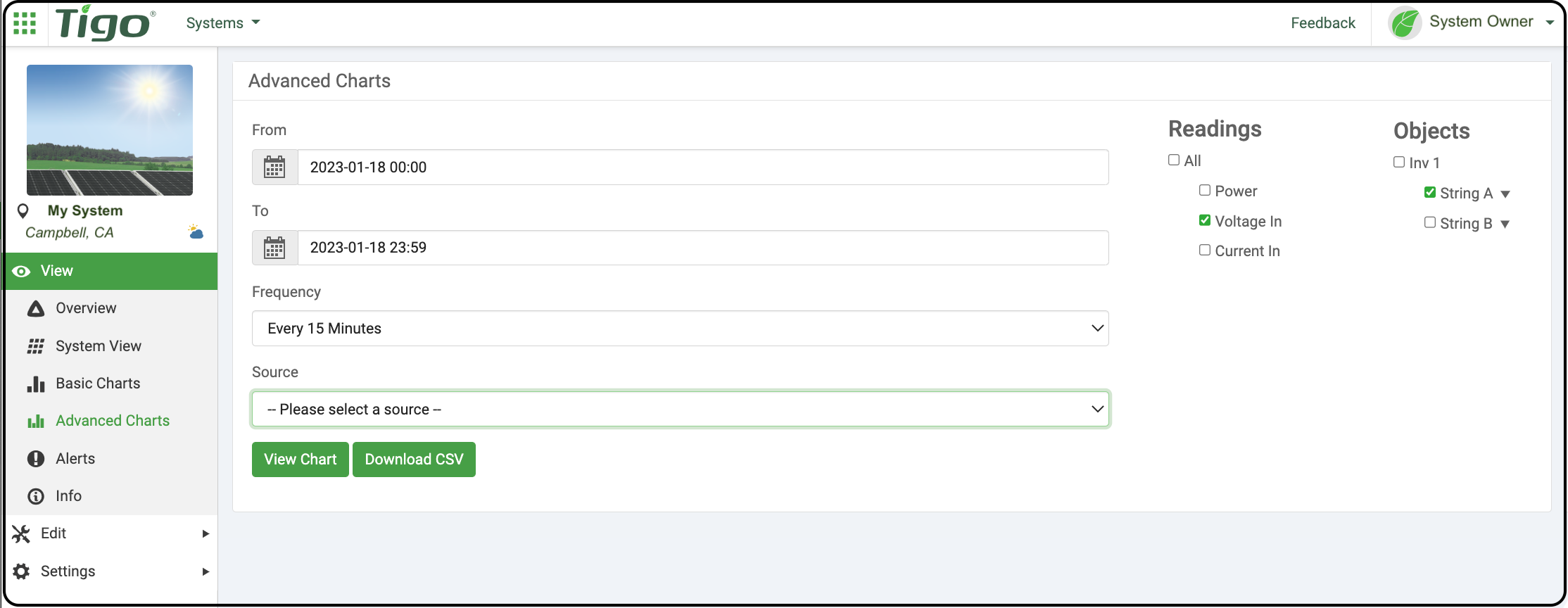Enable the Power reading checkbox
The image size is (1568, 608).
1205,190
